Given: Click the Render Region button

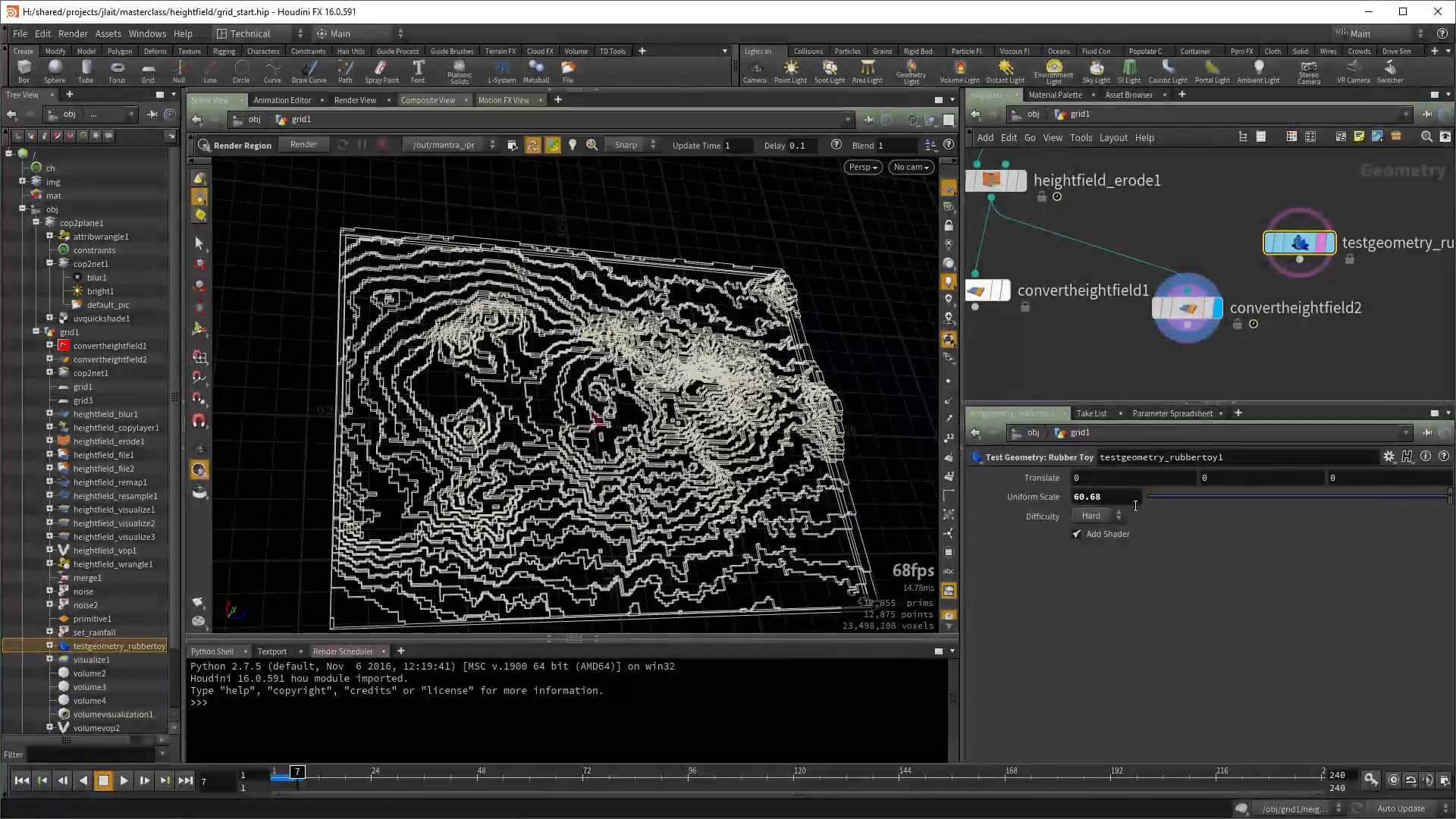Looking at the screenshot, I should tap(236, 145).
